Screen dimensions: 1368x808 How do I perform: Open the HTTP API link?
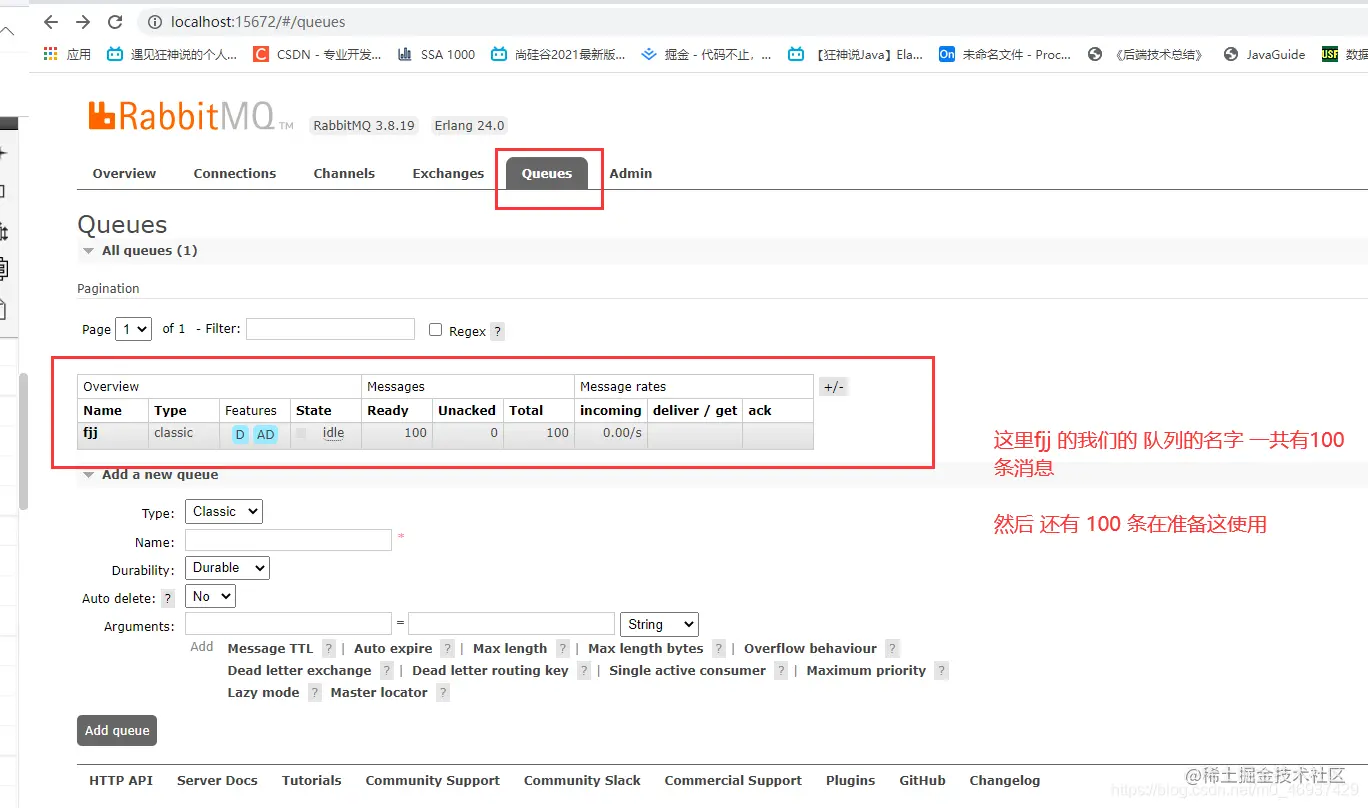[121, 781]
